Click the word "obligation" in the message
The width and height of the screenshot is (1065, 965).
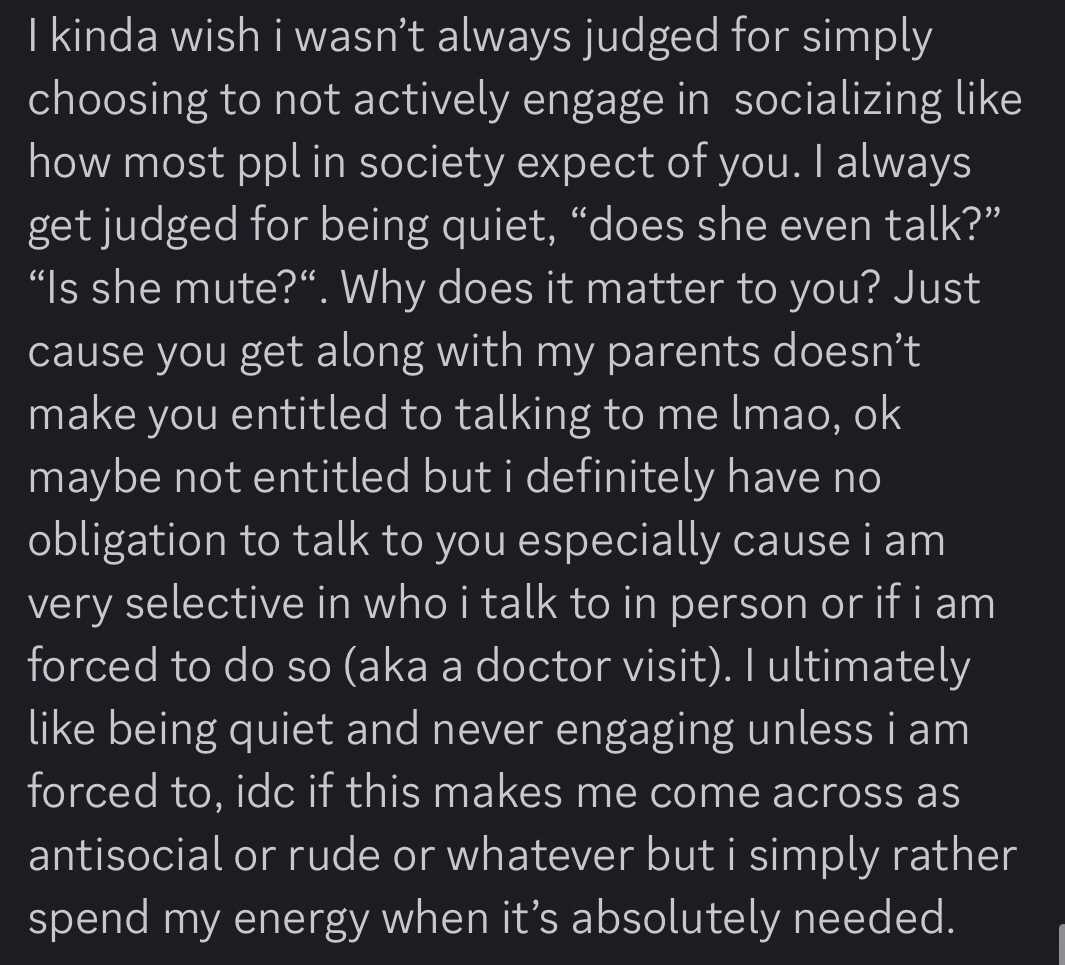click(127, 541)
